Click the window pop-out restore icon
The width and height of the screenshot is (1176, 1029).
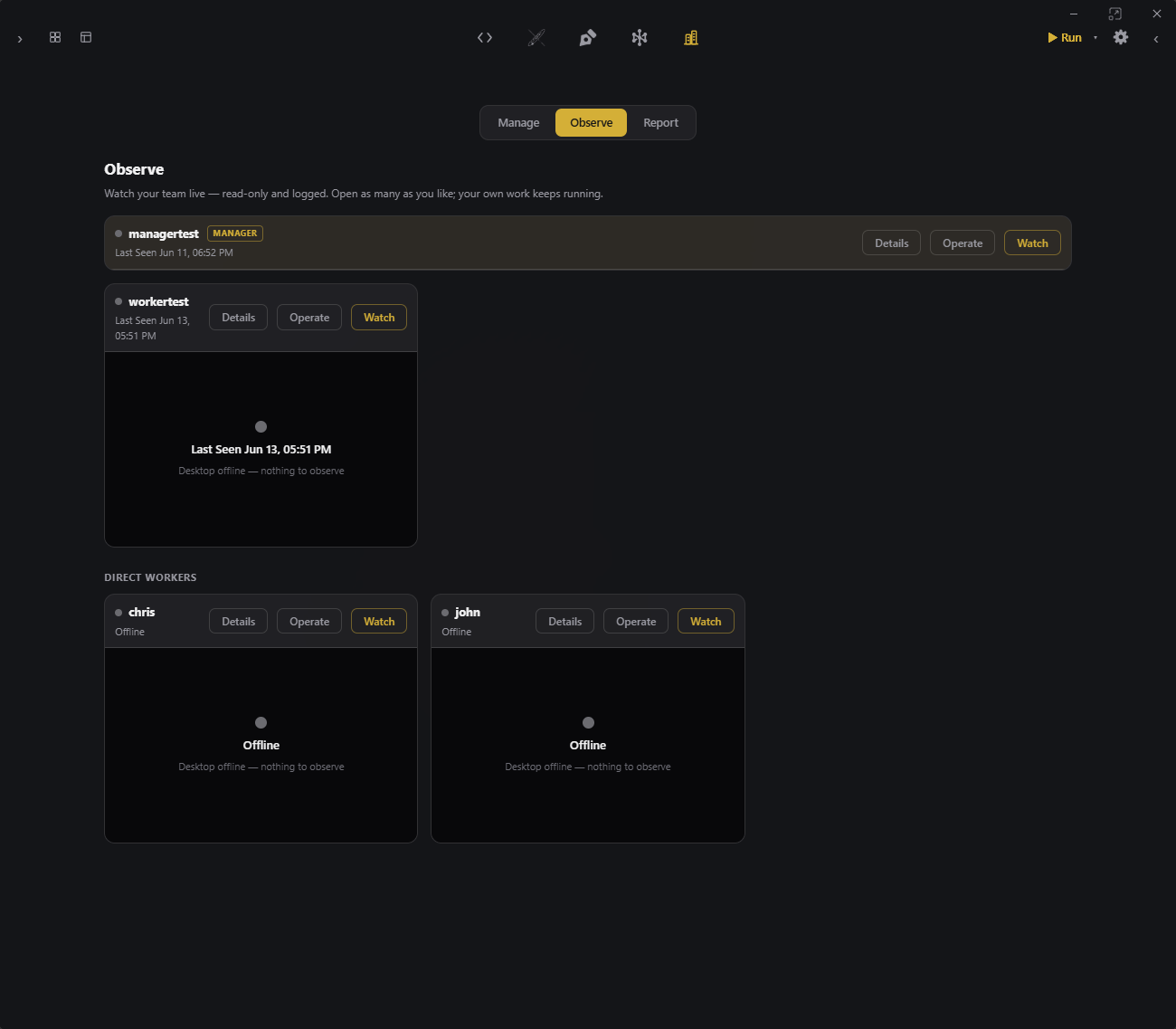tap(1114, 14)
